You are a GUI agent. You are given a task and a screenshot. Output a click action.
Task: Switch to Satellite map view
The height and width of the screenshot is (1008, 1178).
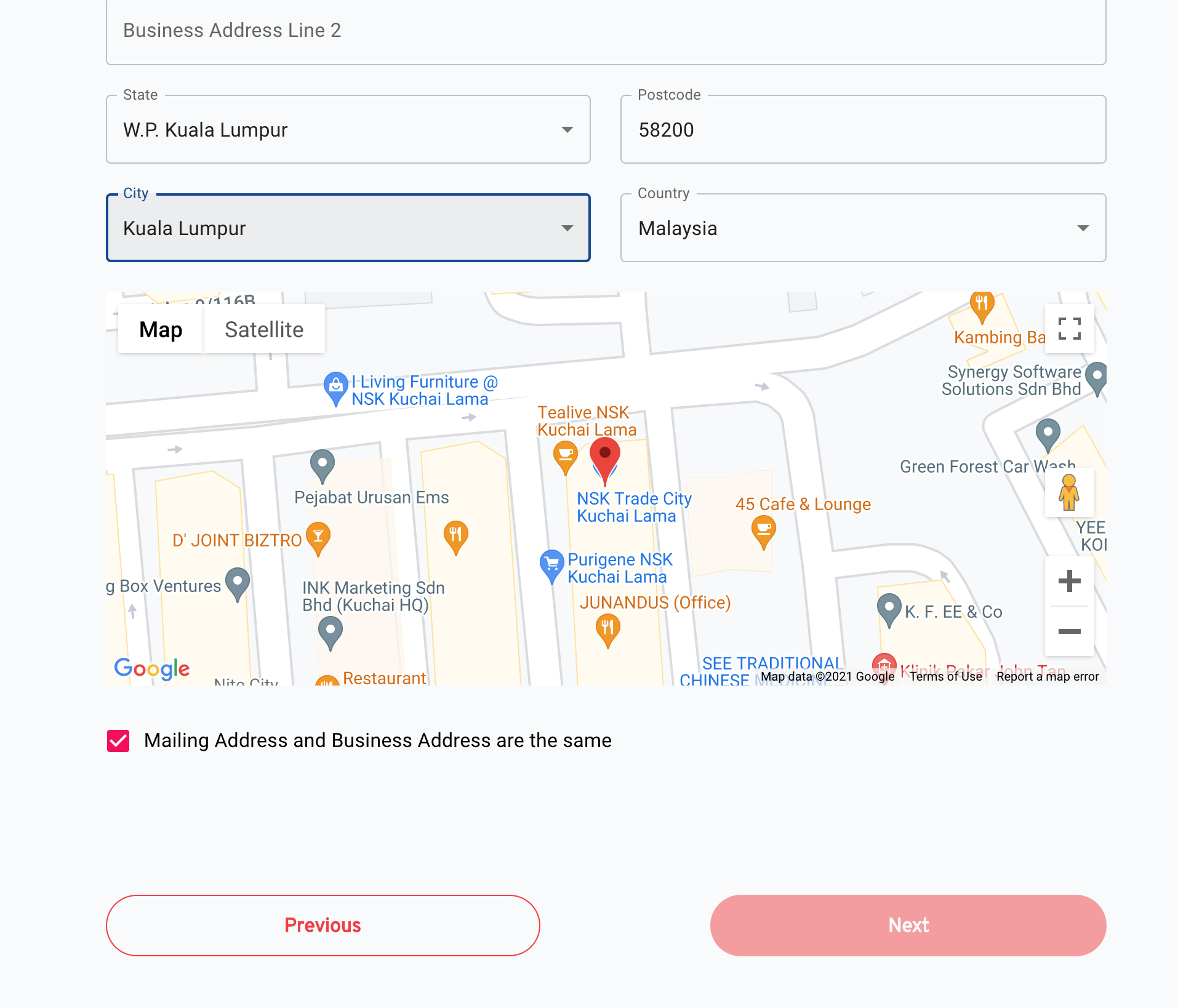tap(264, 329)
